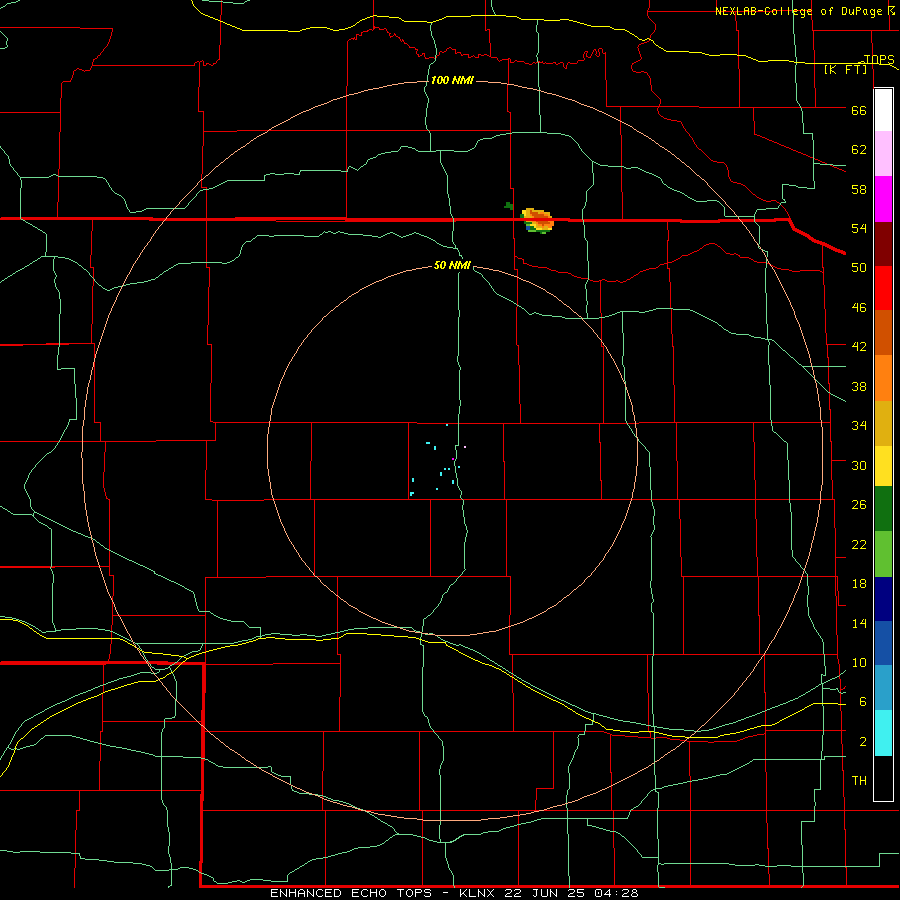Click the navy 14-18 kft legend swatch
900x900 pixels.
[883, 599]
